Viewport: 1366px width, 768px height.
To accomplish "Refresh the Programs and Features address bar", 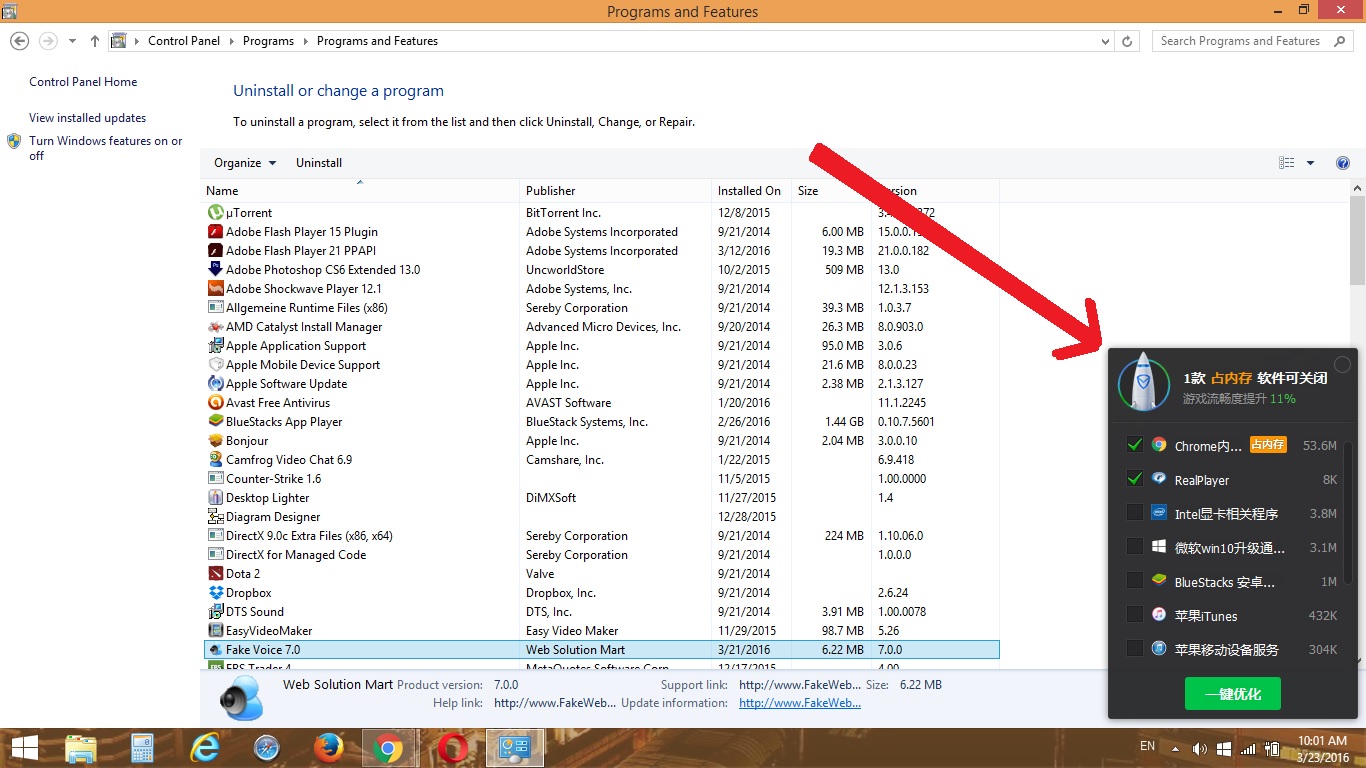I will (x=1127, y=41).
